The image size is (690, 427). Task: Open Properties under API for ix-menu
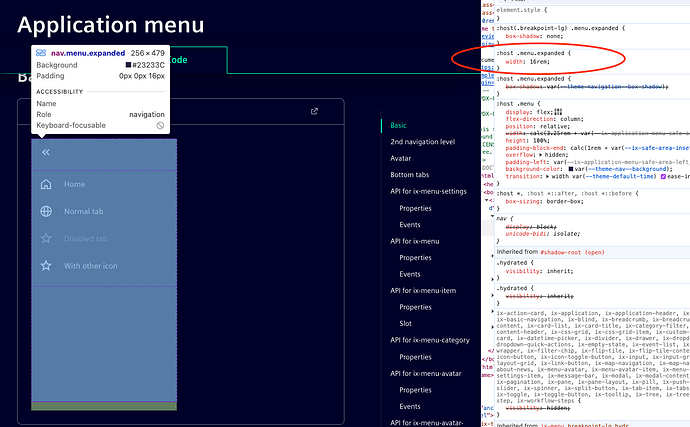(x=415, y=258)
